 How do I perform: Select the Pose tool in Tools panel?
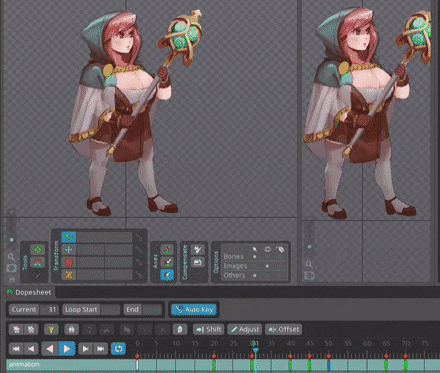(38, 250)
